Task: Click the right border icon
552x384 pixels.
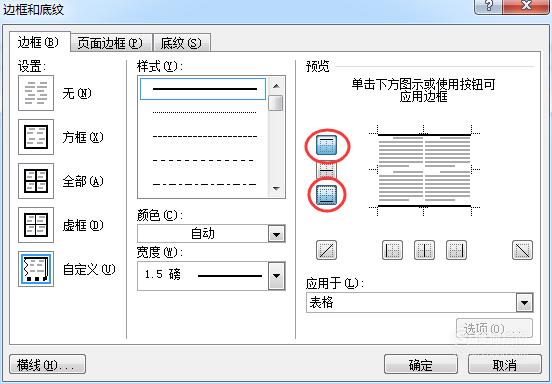Action: coord(456,250)
